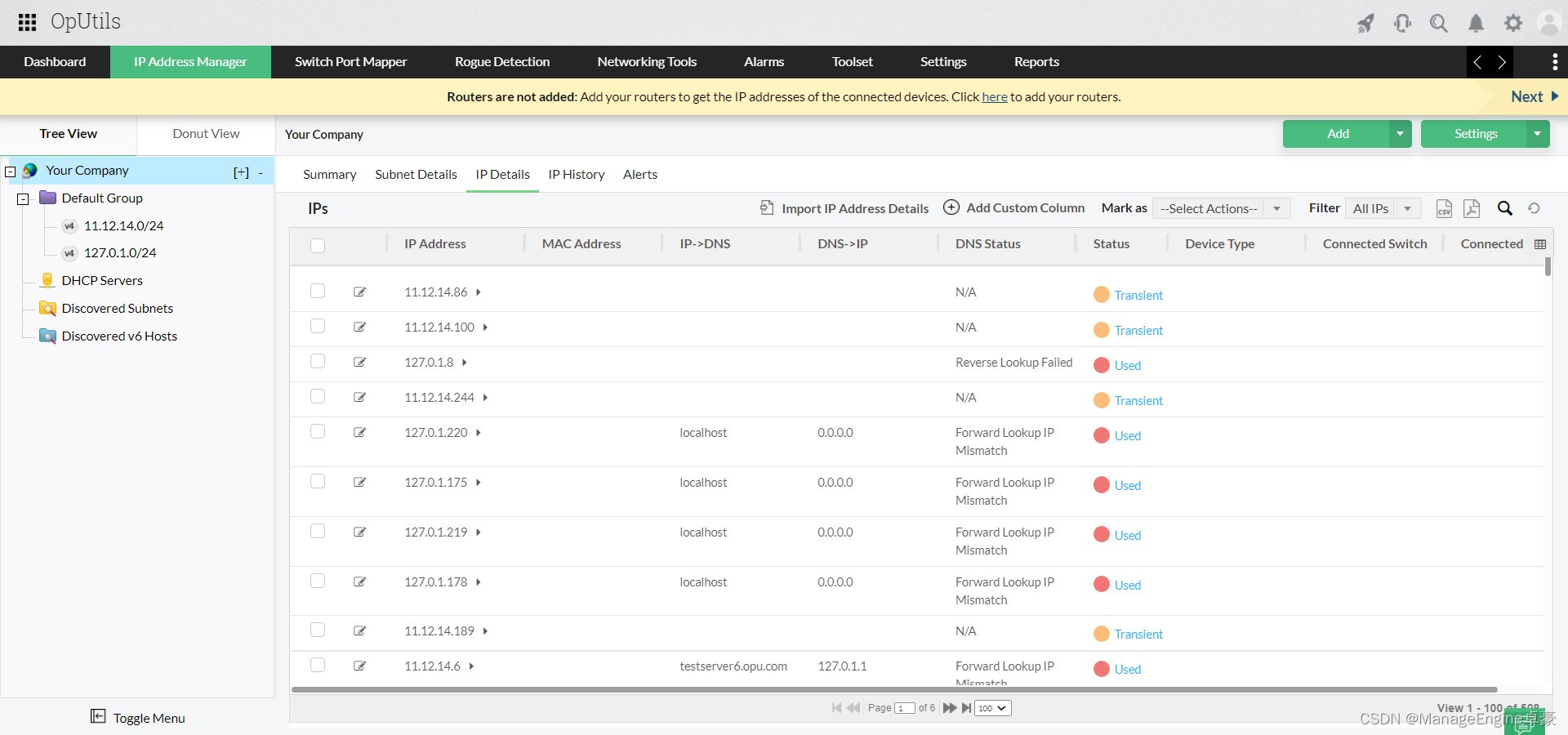1568x735 pixels.
Task: Open the Settings button dropdown arrow
Action: tap(1538, 134)
